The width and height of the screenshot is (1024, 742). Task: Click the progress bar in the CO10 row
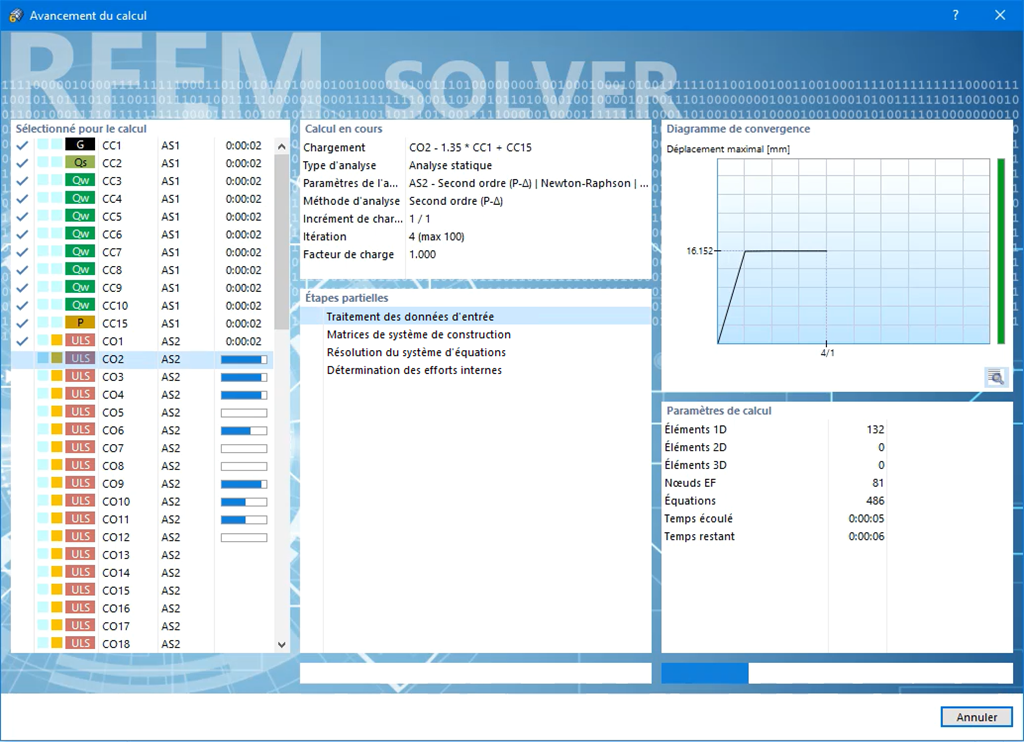coord(244,502)
